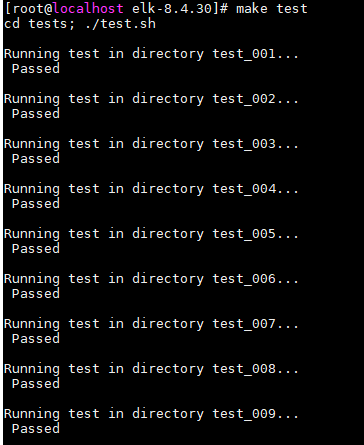This screenshot has height=445, width=364.
Task: Click 'Passed' result under test_006
Action: (x=36, y=293)
